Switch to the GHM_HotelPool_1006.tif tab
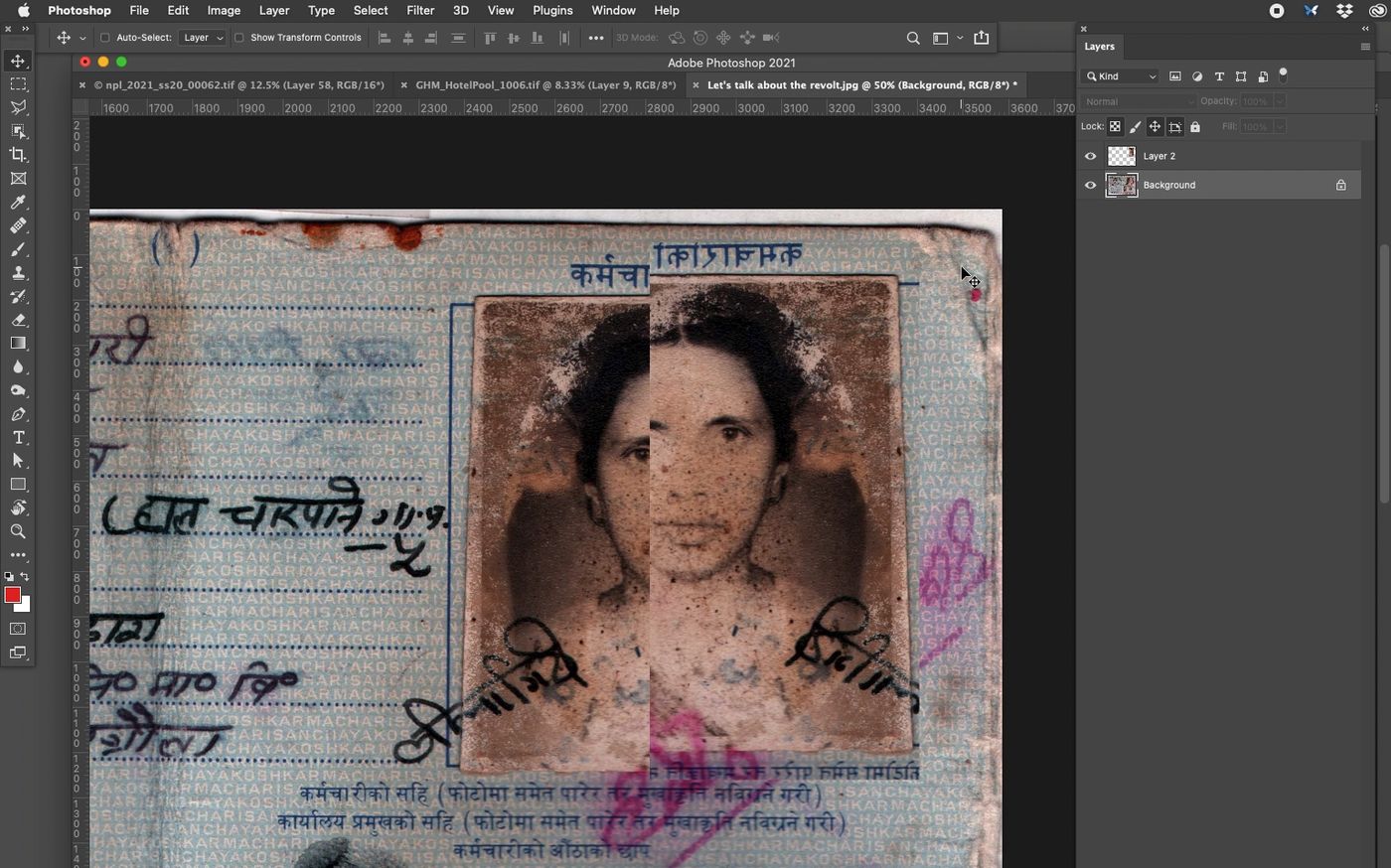Screen dimensions: 1391x868 pos(545,85)
